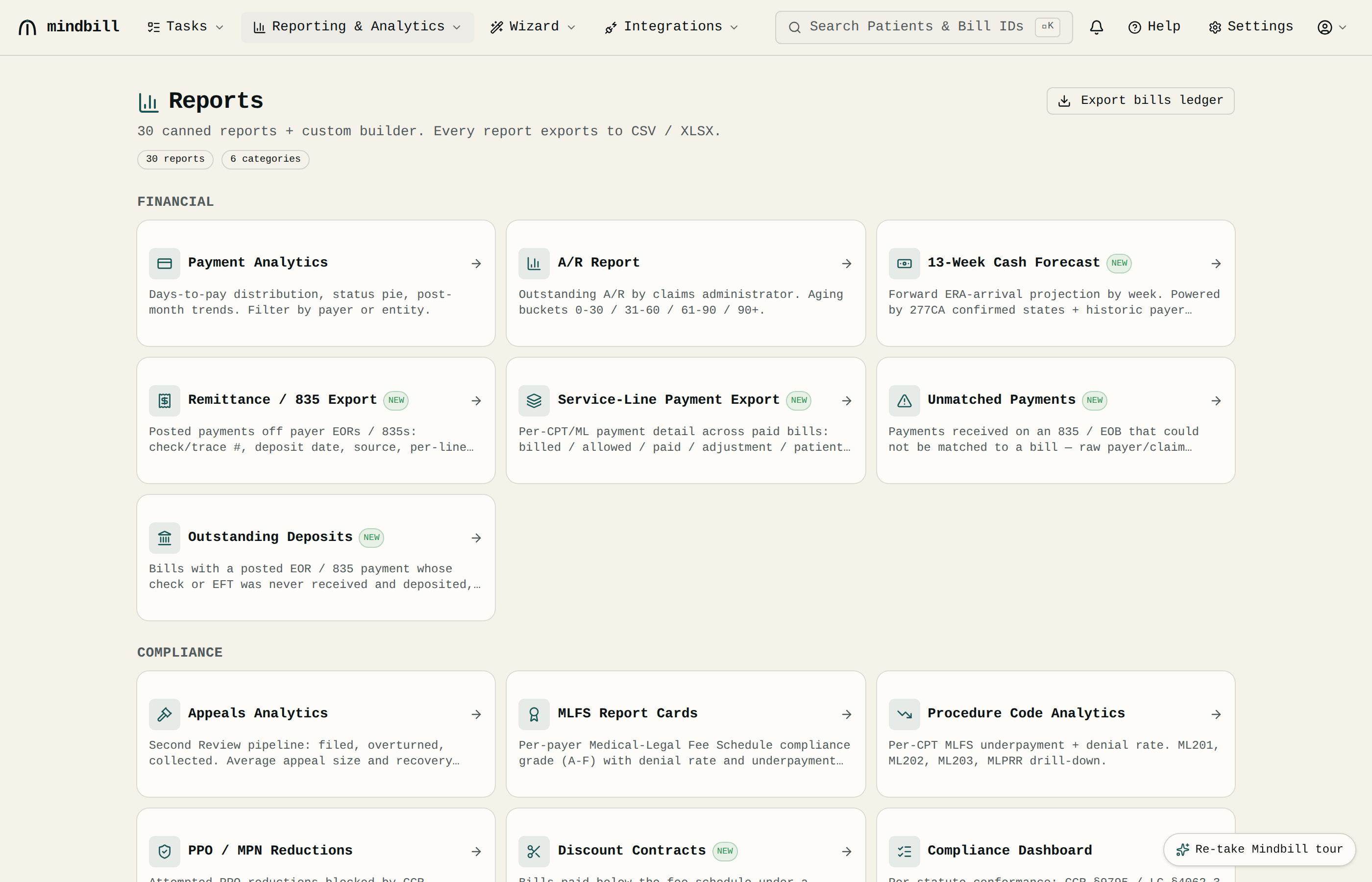Open the notifications bell
This screenshot has width=1372, height=882.
point(1096,27)
